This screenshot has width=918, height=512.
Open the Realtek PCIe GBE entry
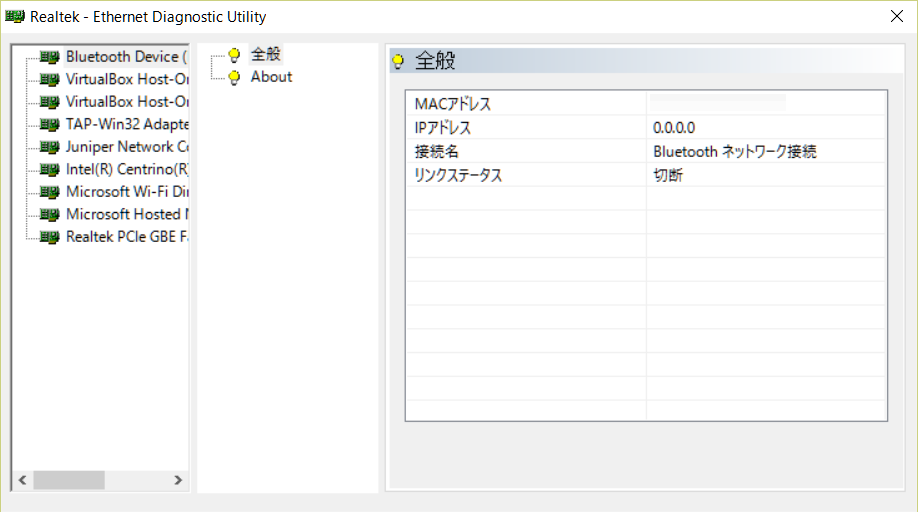(127, 236)
